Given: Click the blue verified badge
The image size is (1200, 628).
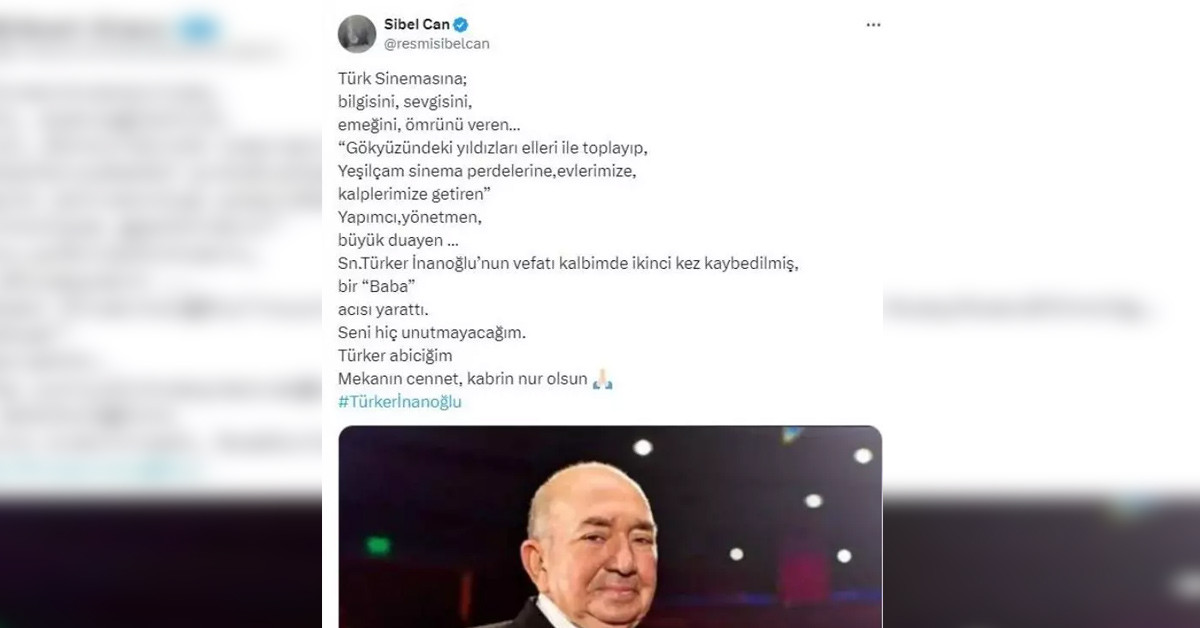Looking at the screenshot, I should (x=461, y=25).
